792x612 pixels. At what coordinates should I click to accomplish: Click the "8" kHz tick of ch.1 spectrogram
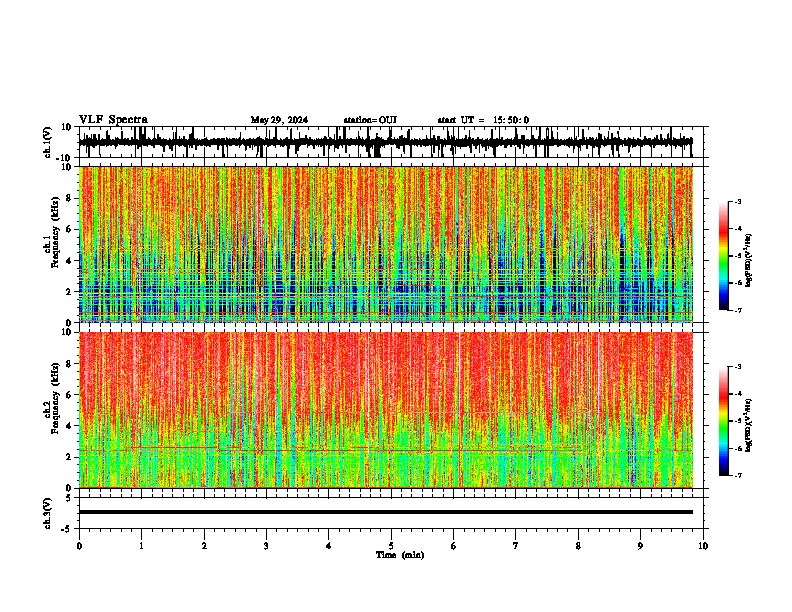(x=70, y=198)
